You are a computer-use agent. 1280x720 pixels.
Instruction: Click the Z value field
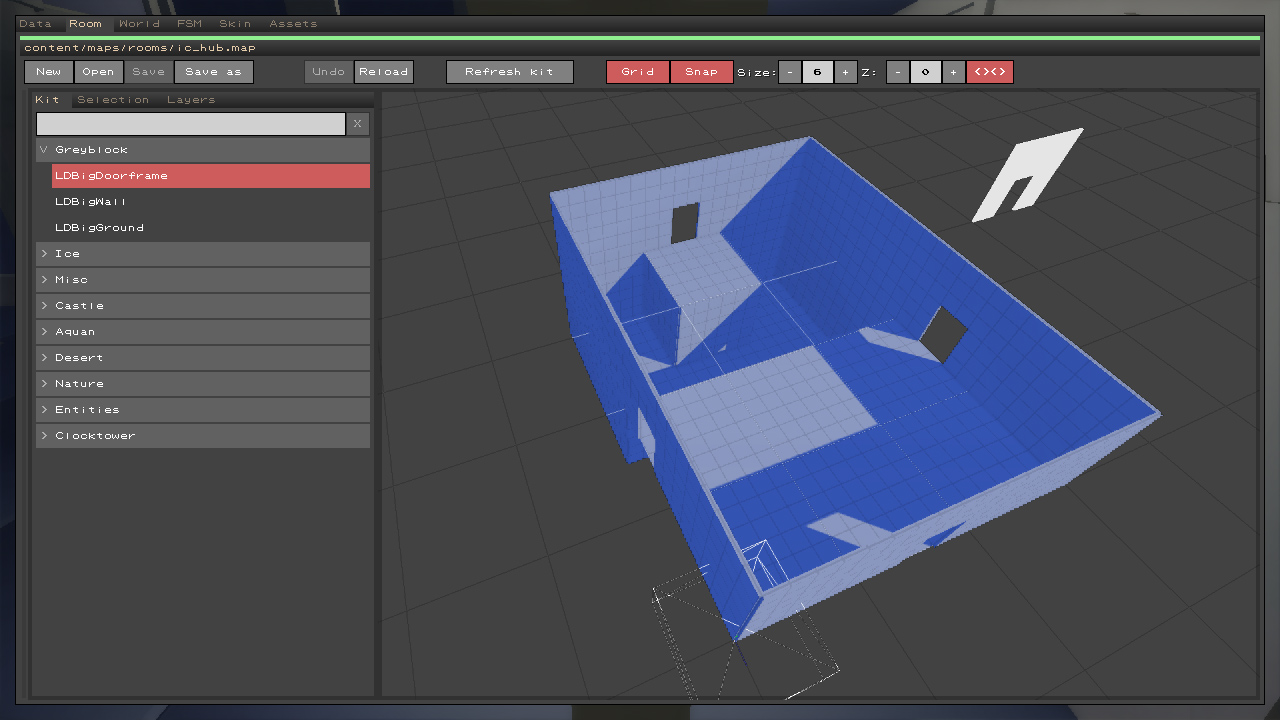(926, 72)
